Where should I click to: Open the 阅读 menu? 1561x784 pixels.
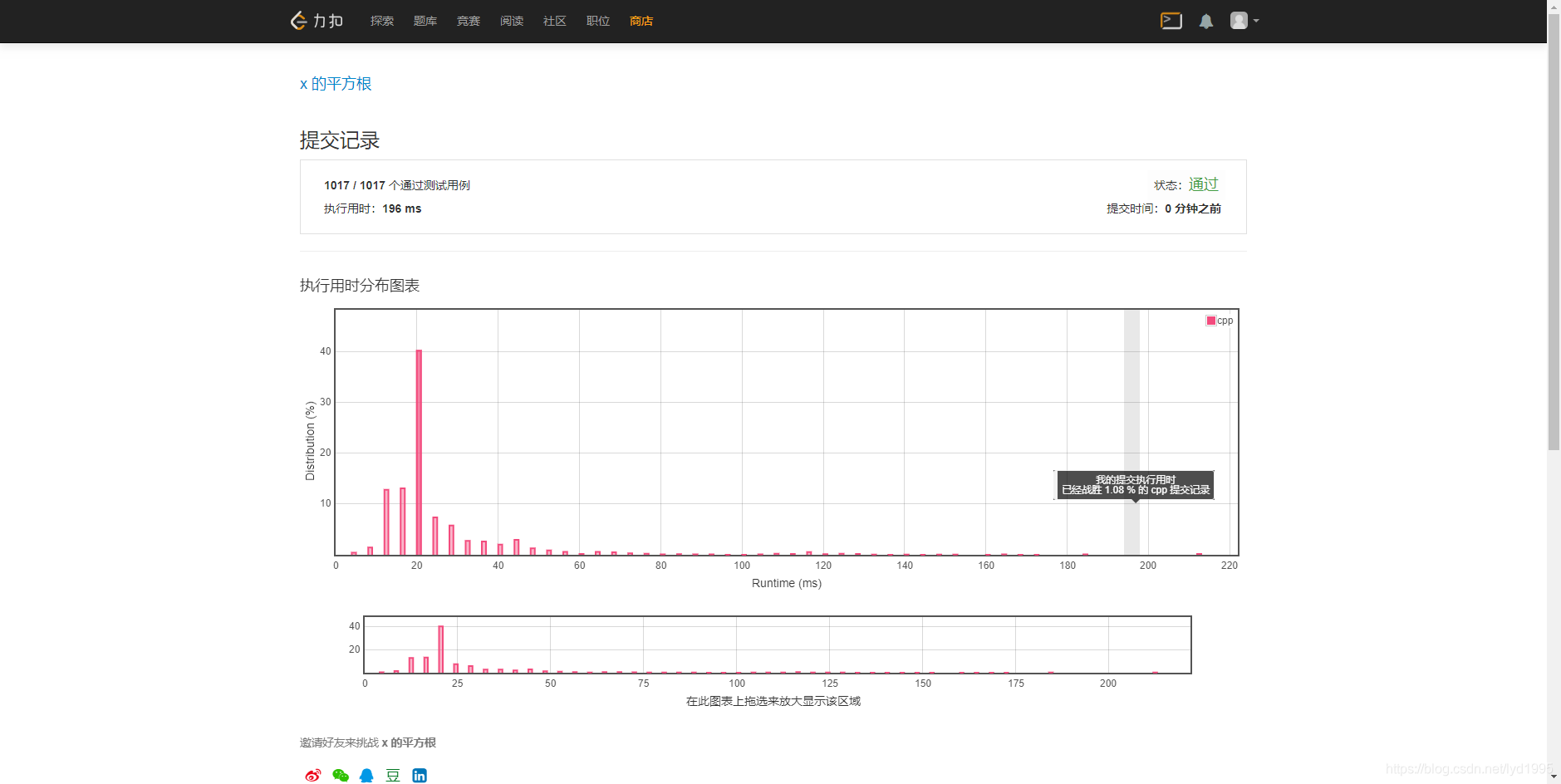click(512, 21)
